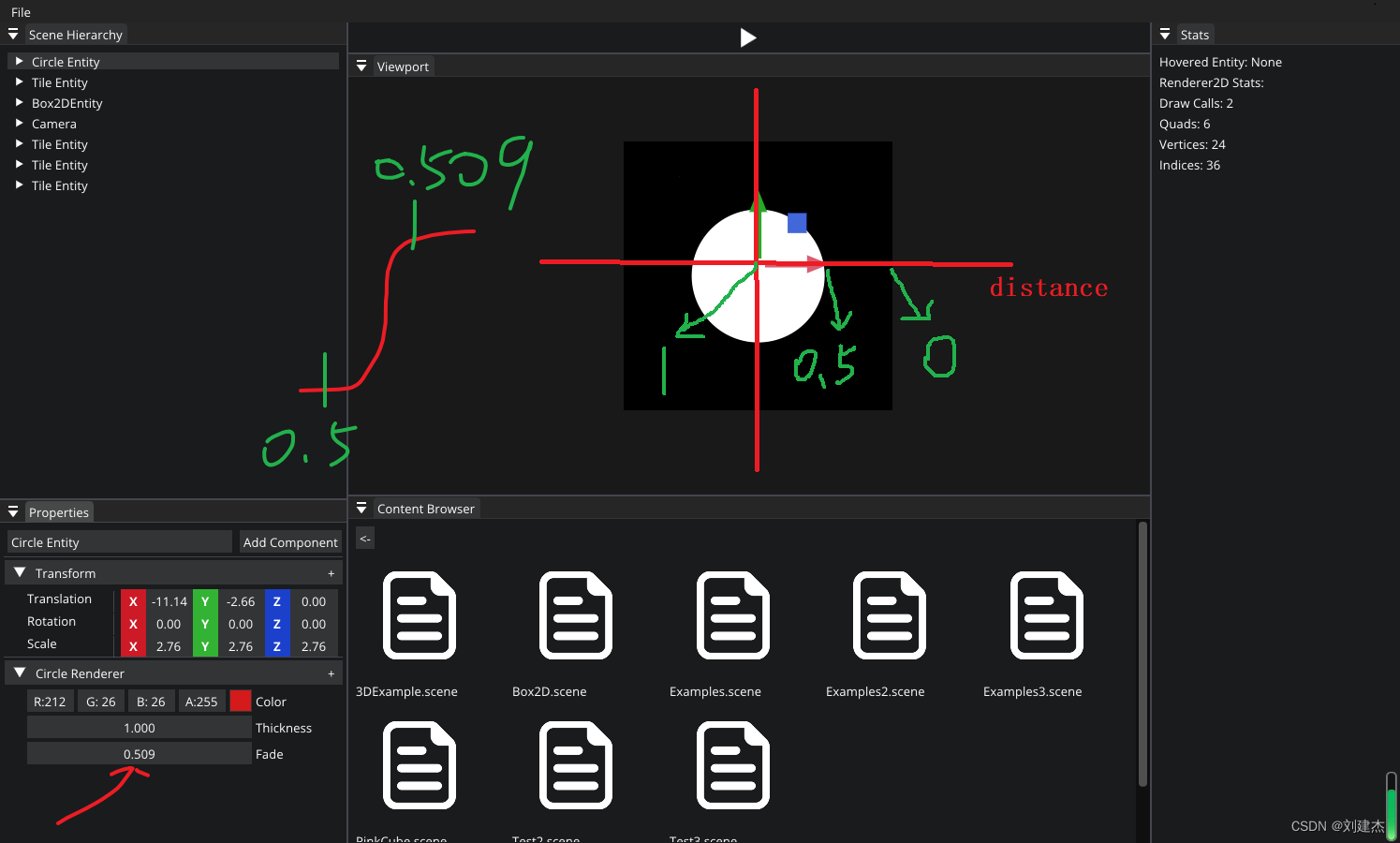This screenshot has width=1400, height=843.
Task: Click the Z button beside Scale values
Action: point(277,646)
